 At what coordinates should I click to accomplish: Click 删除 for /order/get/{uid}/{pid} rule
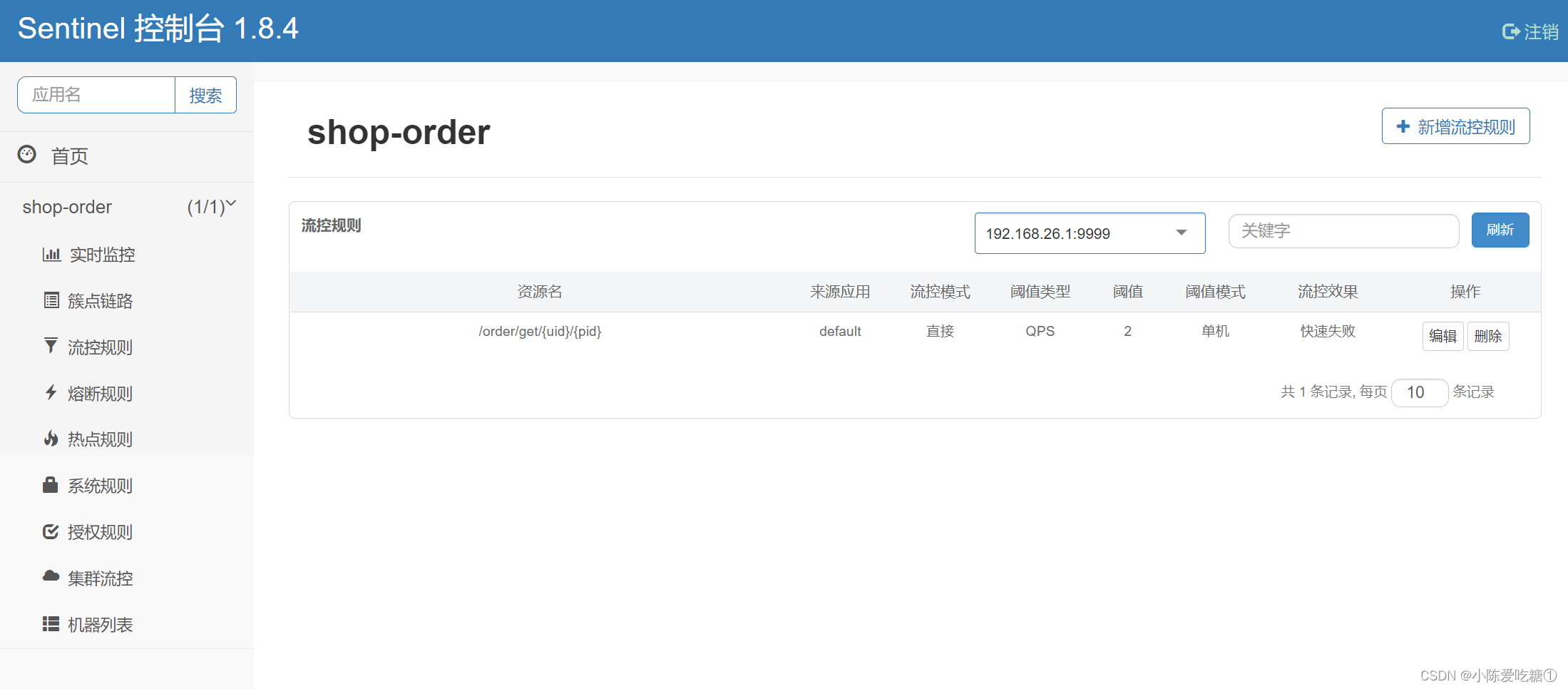pyautogui.click(x=1488, y=336)
